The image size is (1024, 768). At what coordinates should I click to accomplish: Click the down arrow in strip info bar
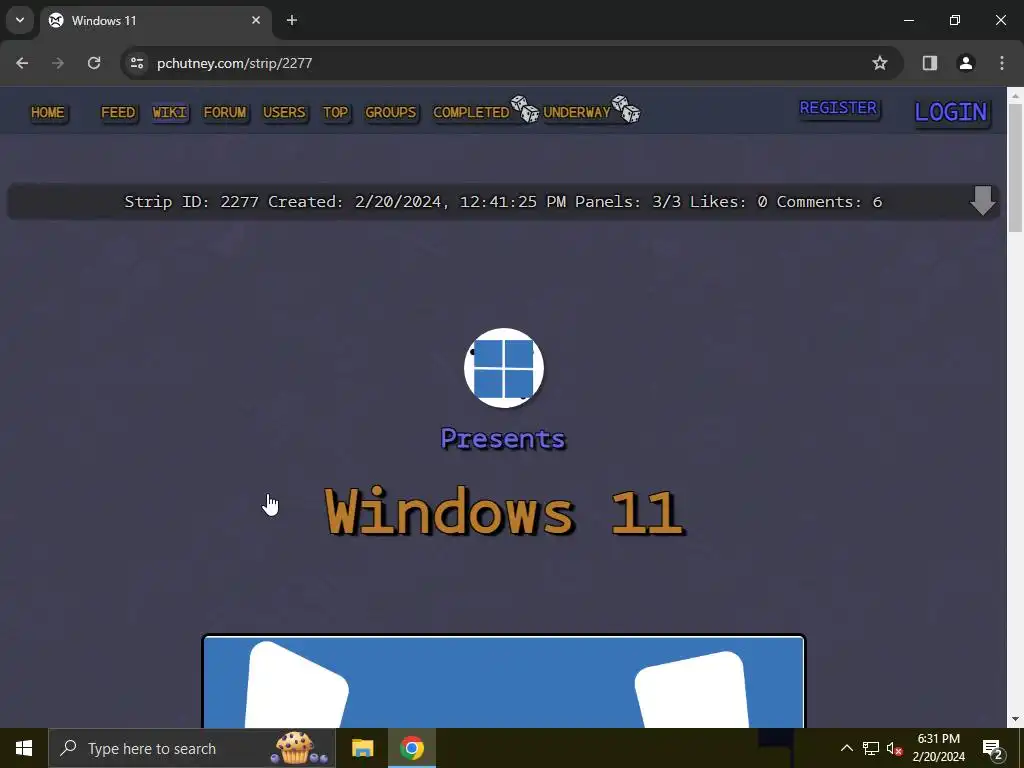coord(982,200)
